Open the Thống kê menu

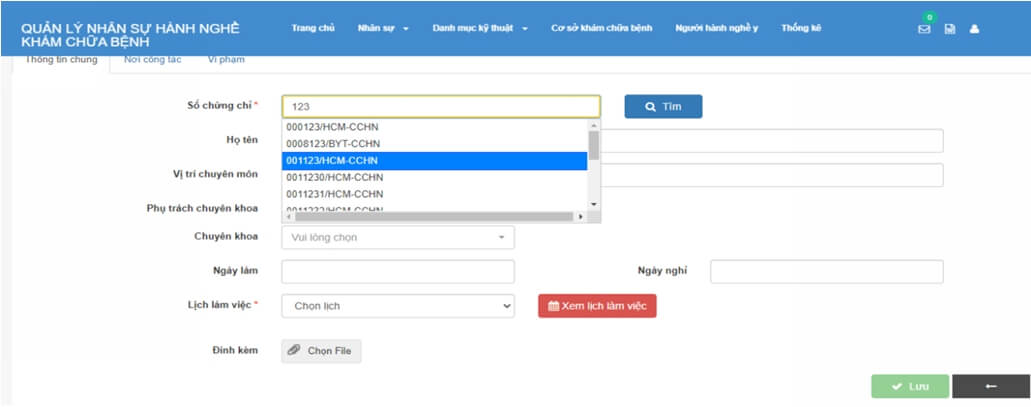coord(801,28)
